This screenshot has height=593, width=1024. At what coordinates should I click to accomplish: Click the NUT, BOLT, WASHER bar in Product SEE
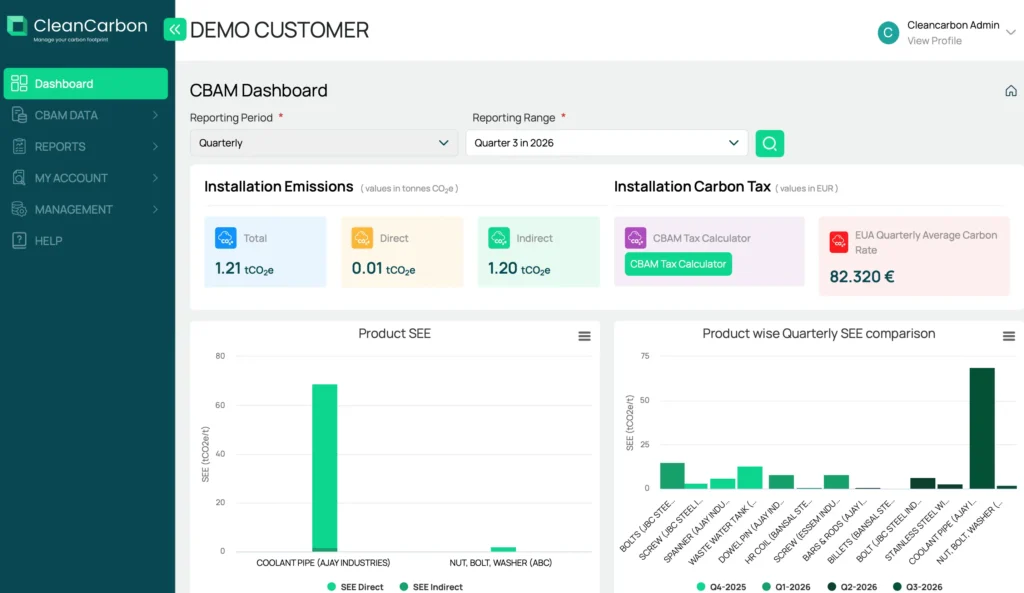click(504, 549)
